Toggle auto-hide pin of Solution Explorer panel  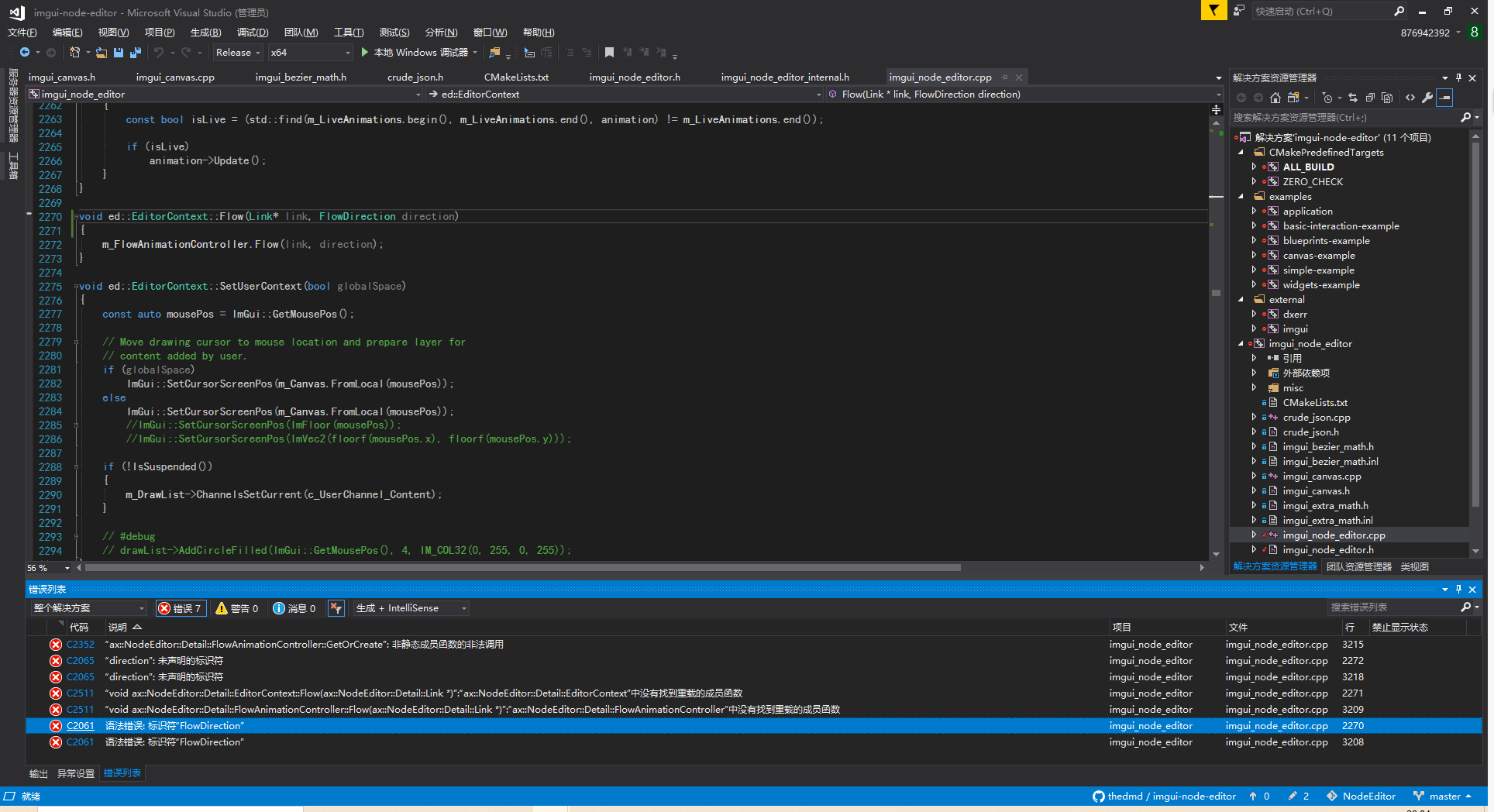[x=1458, y=77]
